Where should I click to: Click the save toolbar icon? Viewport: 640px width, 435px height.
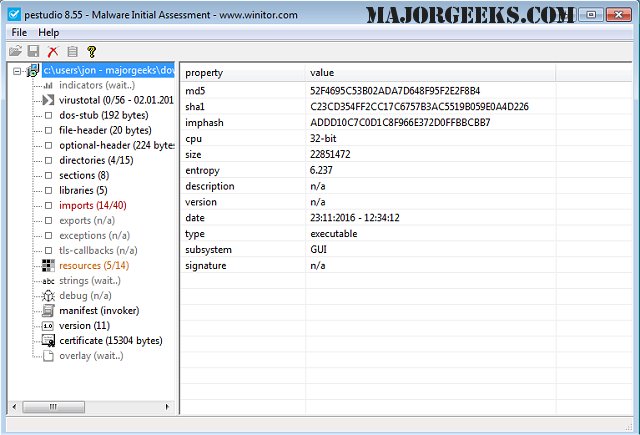coord(34,51)
